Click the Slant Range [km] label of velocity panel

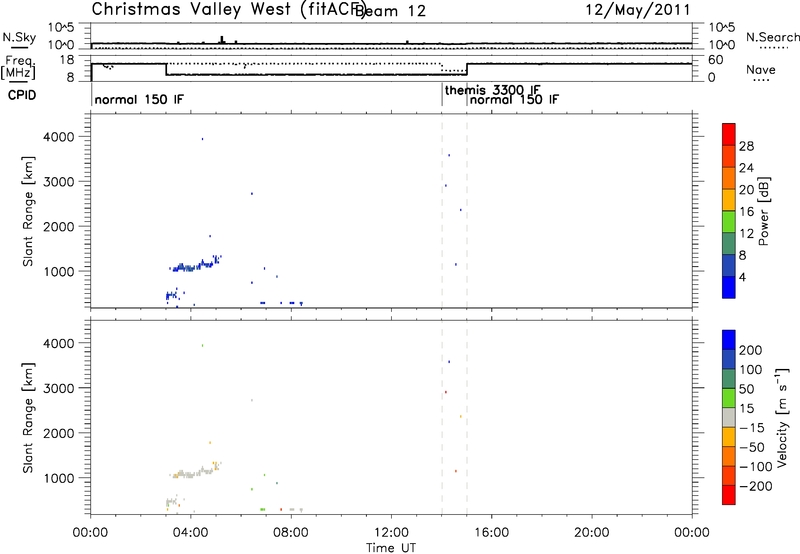pos(29,418)
